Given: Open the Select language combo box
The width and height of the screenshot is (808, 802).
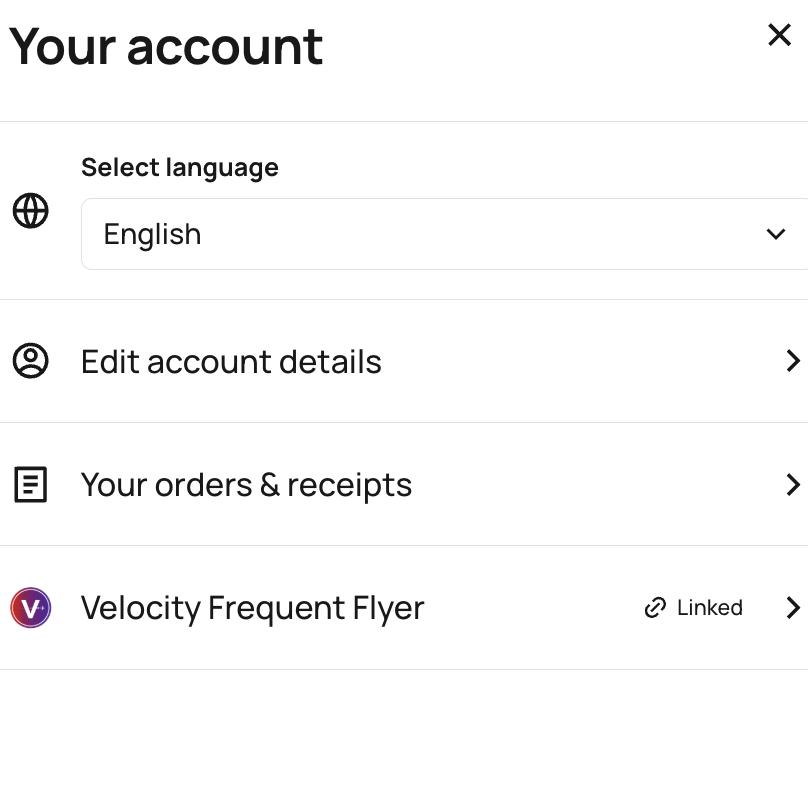Looking at the screenshot, I should coord(440,234).
